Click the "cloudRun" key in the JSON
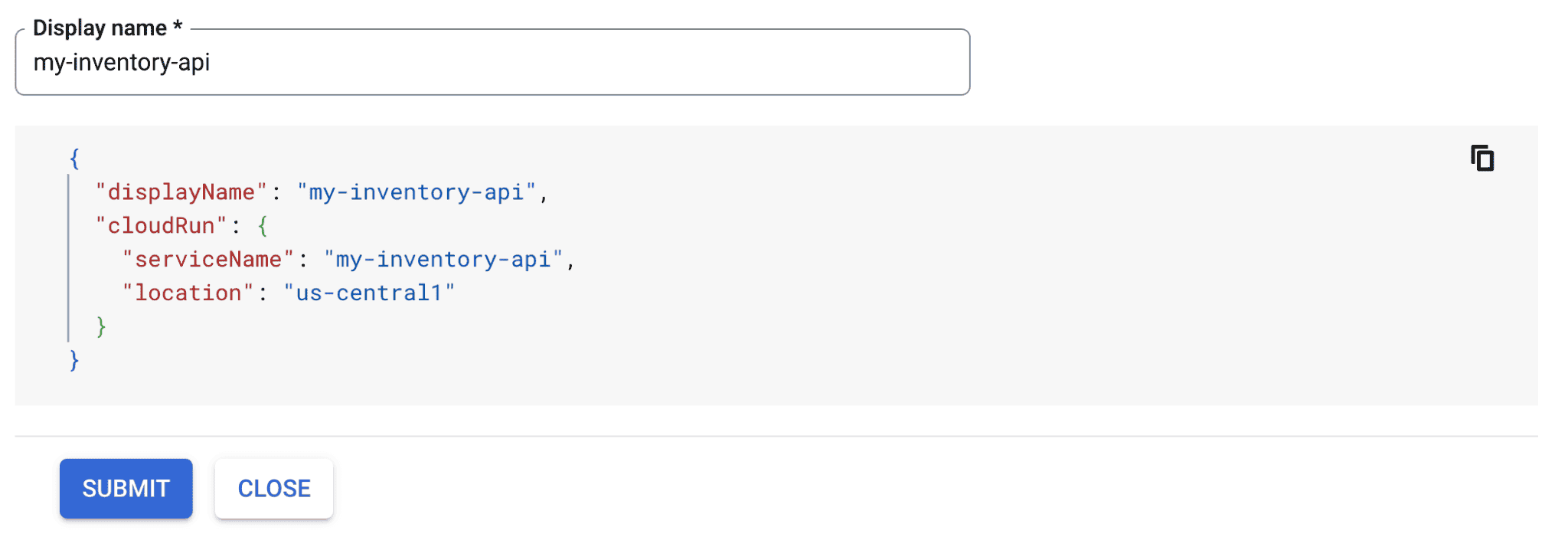 coord(161,226)
